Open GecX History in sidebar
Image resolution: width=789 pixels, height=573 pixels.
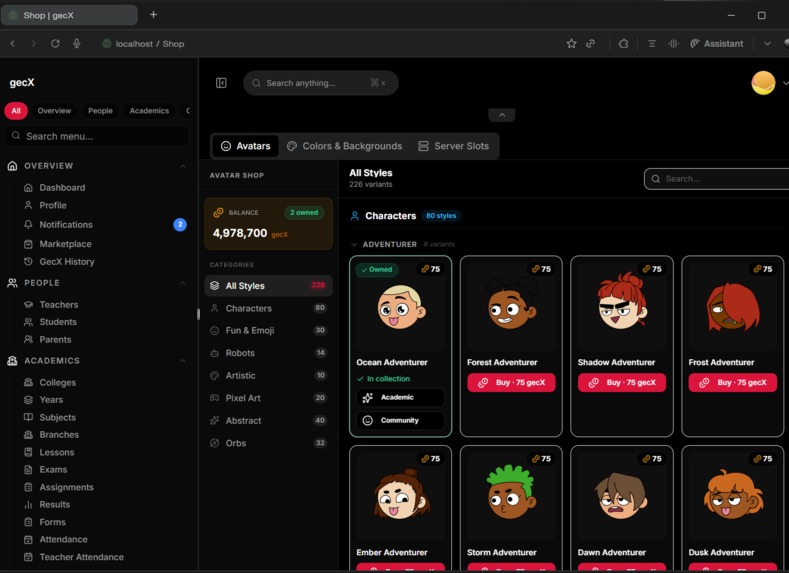click(66, 262)
